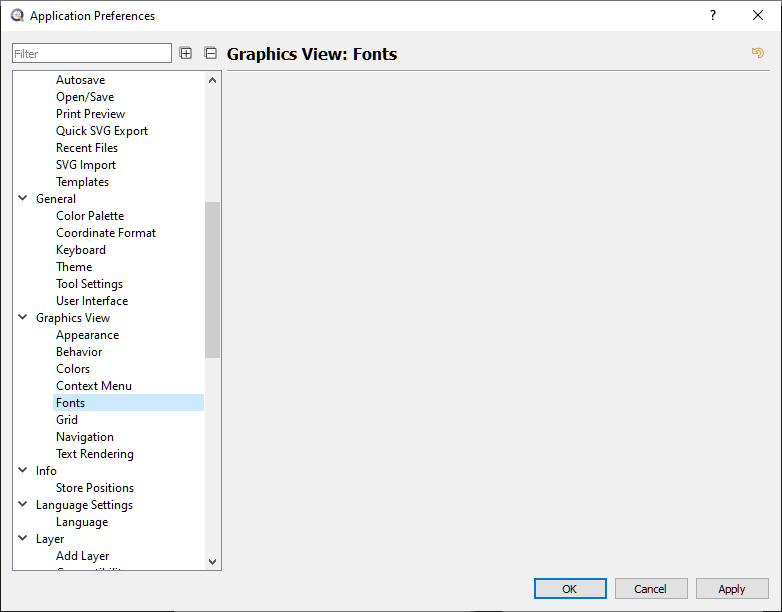Image resolution: width=782 pixels, height=612 pixels.
Task: Click the expand all tree icon
Action: [x=186, y=54]
